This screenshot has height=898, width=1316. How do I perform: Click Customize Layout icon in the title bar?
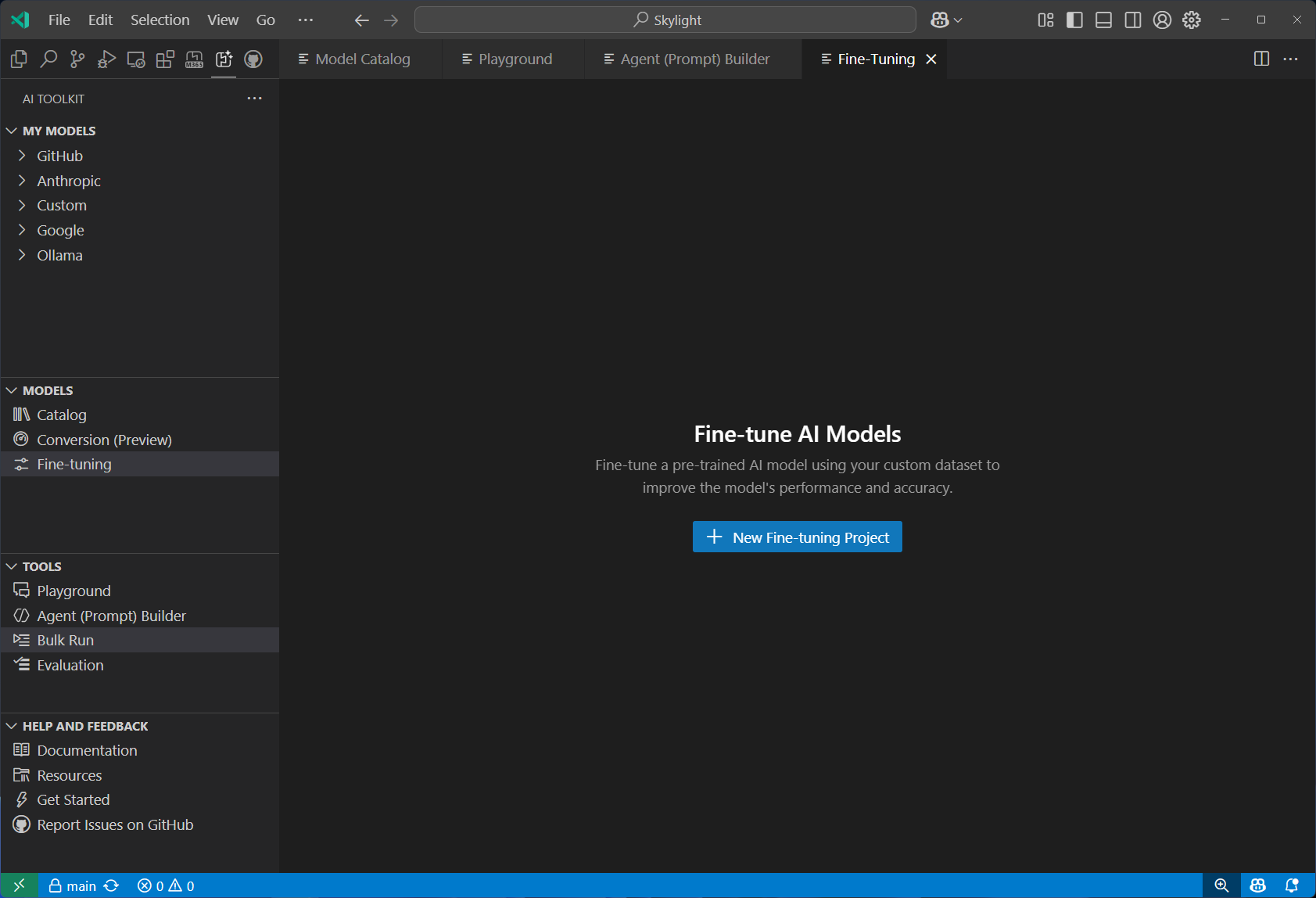1045,20
